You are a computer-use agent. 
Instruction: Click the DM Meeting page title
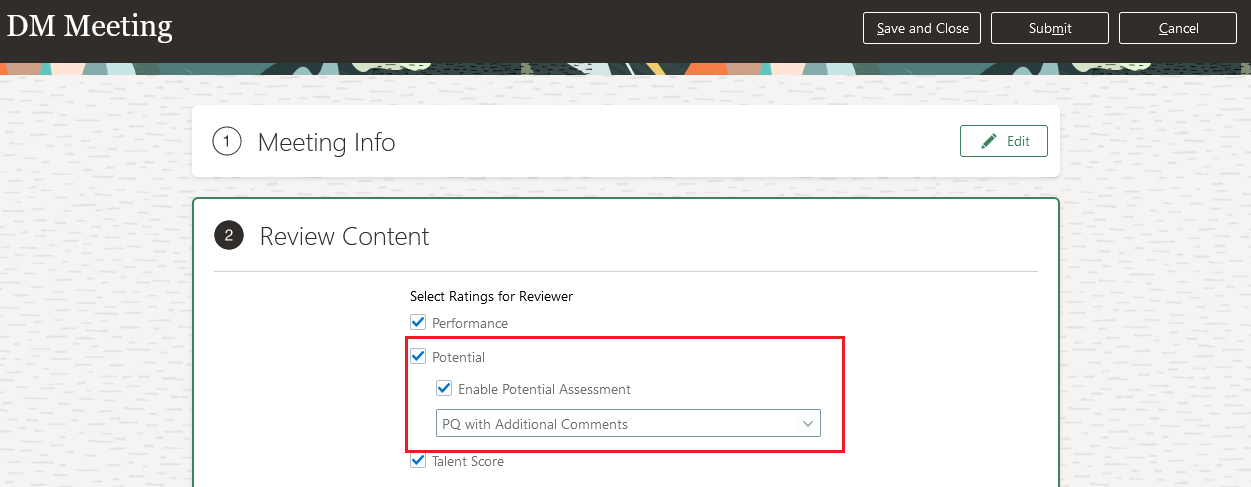[x=89, y=26]
